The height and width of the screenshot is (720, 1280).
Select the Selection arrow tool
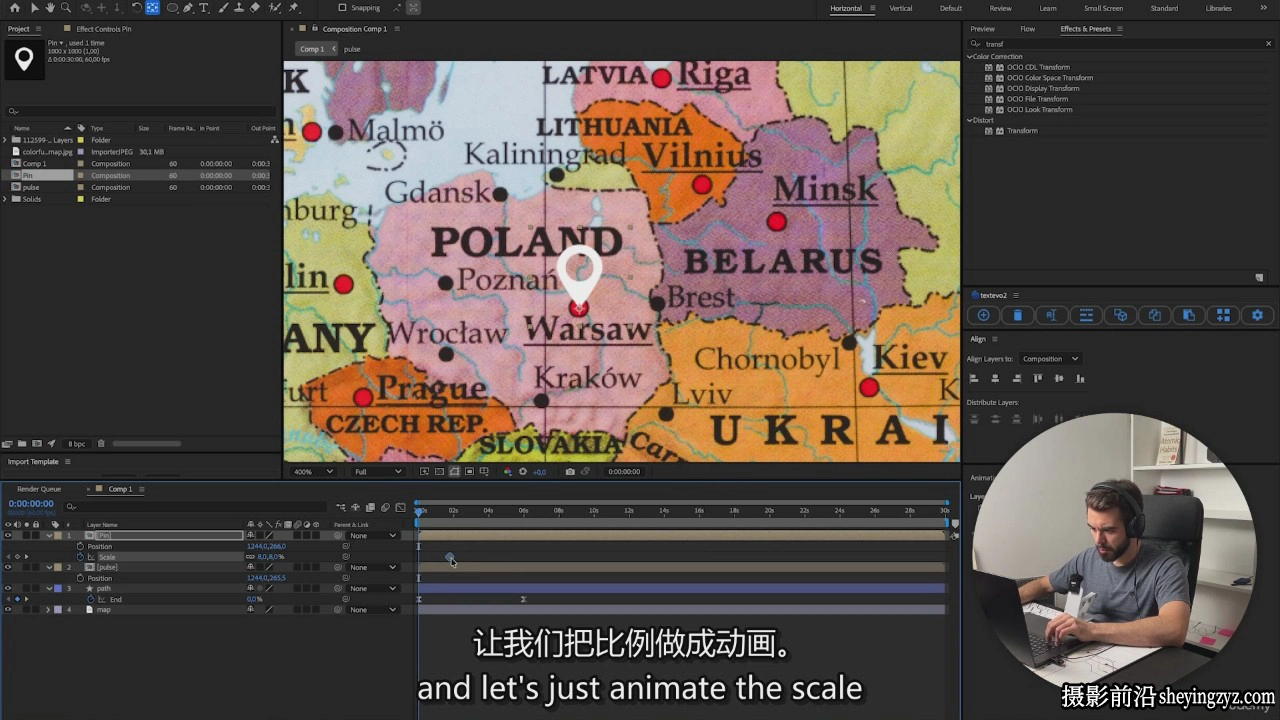[34, 8]
